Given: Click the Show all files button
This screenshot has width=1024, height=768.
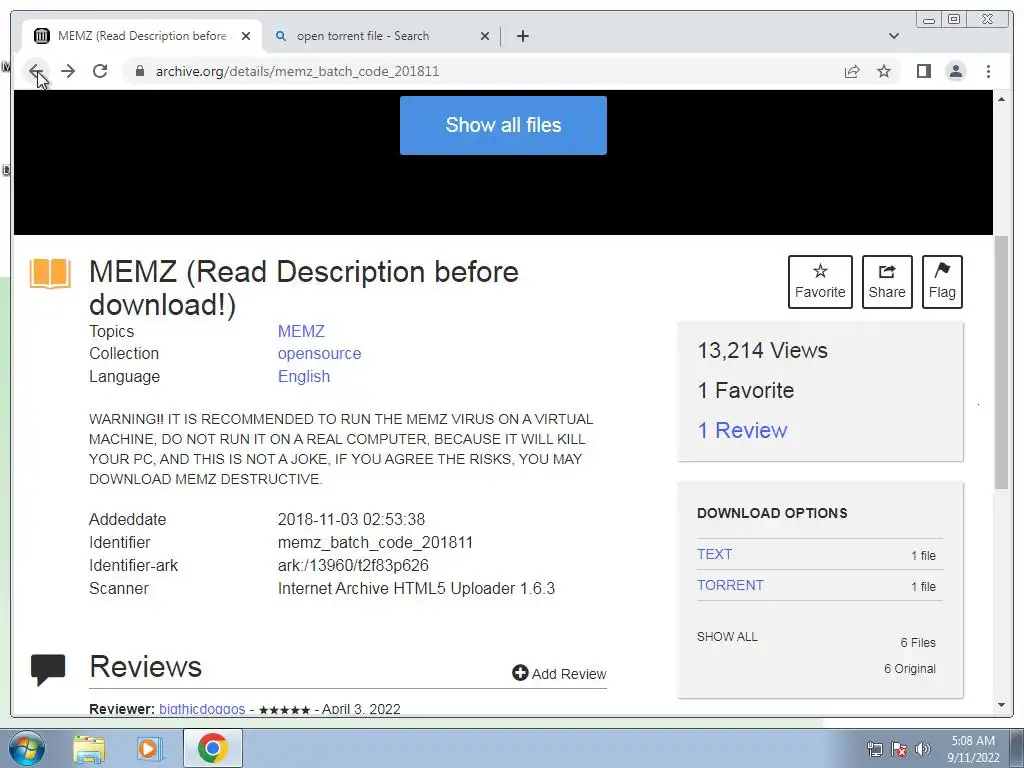Looking at the screenshot, I should click(x=503, y=125).
